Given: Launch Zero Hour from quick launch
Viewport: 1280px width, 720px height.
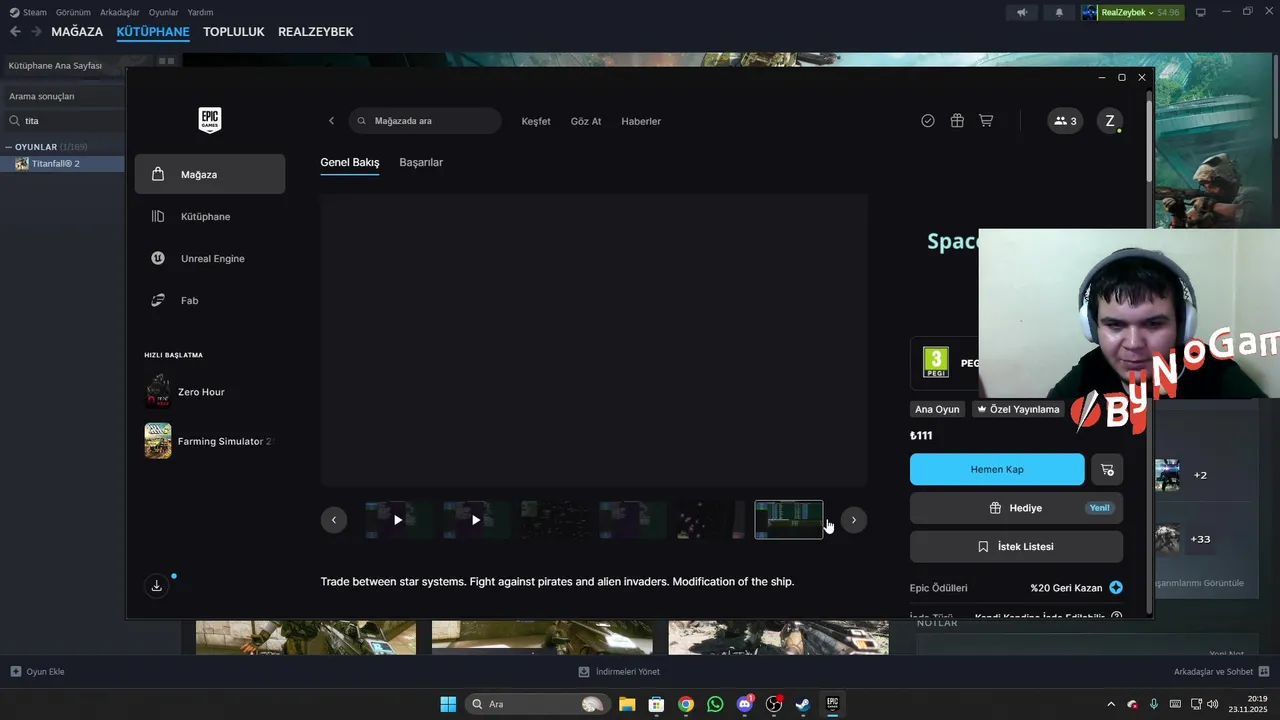Looking at the screenshot, I should pyautogui.click(x=200, y=392).
